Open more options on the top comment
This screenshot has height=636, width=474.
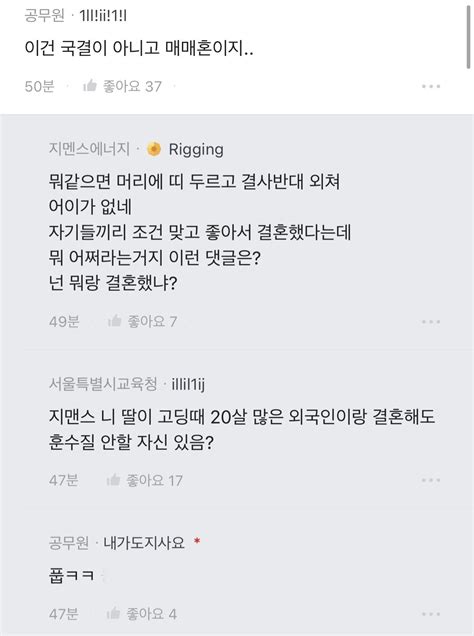click(431, 86)
